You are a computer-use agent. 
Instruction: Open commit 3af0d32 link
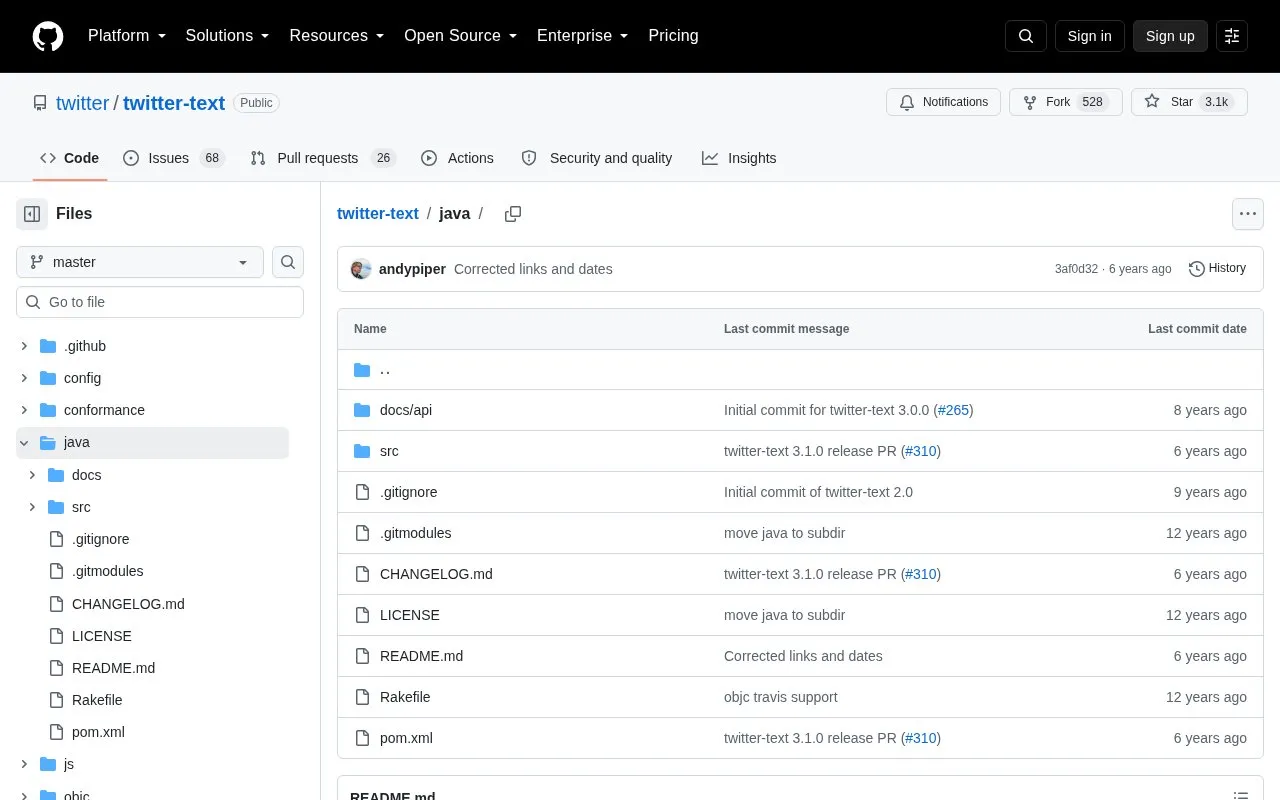[x=1076, y=269]
